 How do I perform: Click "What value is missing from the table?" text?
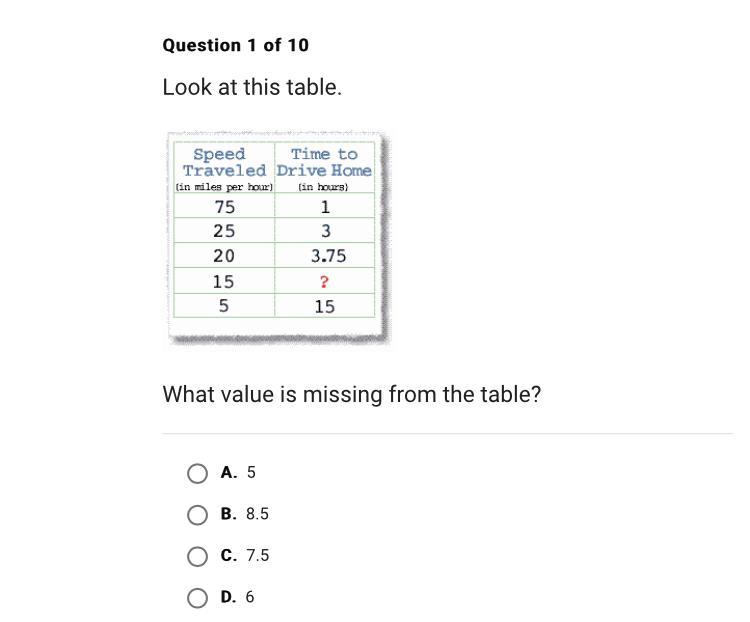point(351,394)
